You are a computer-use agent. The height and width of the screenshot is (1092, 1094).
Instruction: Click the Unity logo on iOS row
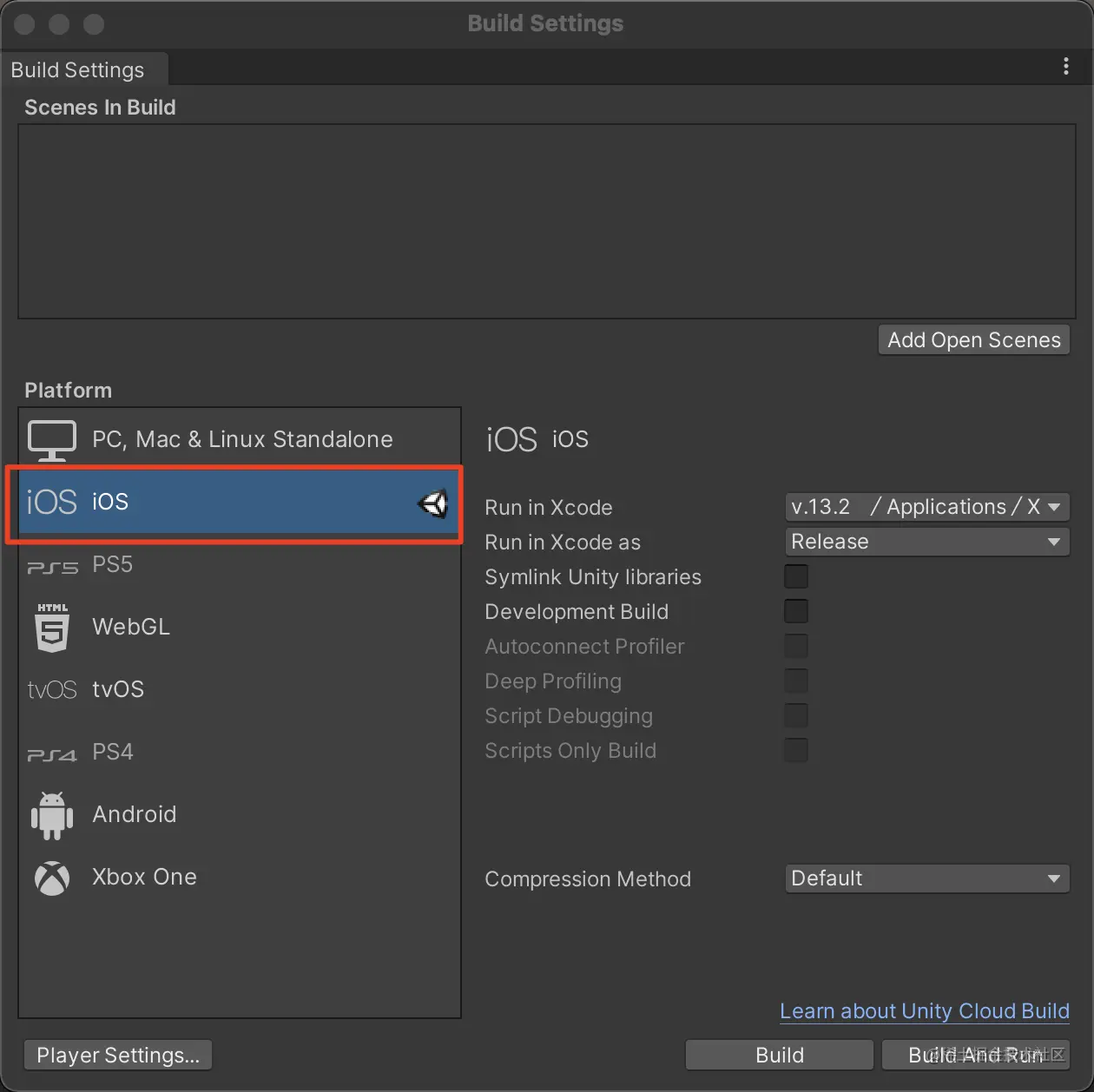click(x=432, y=503)
